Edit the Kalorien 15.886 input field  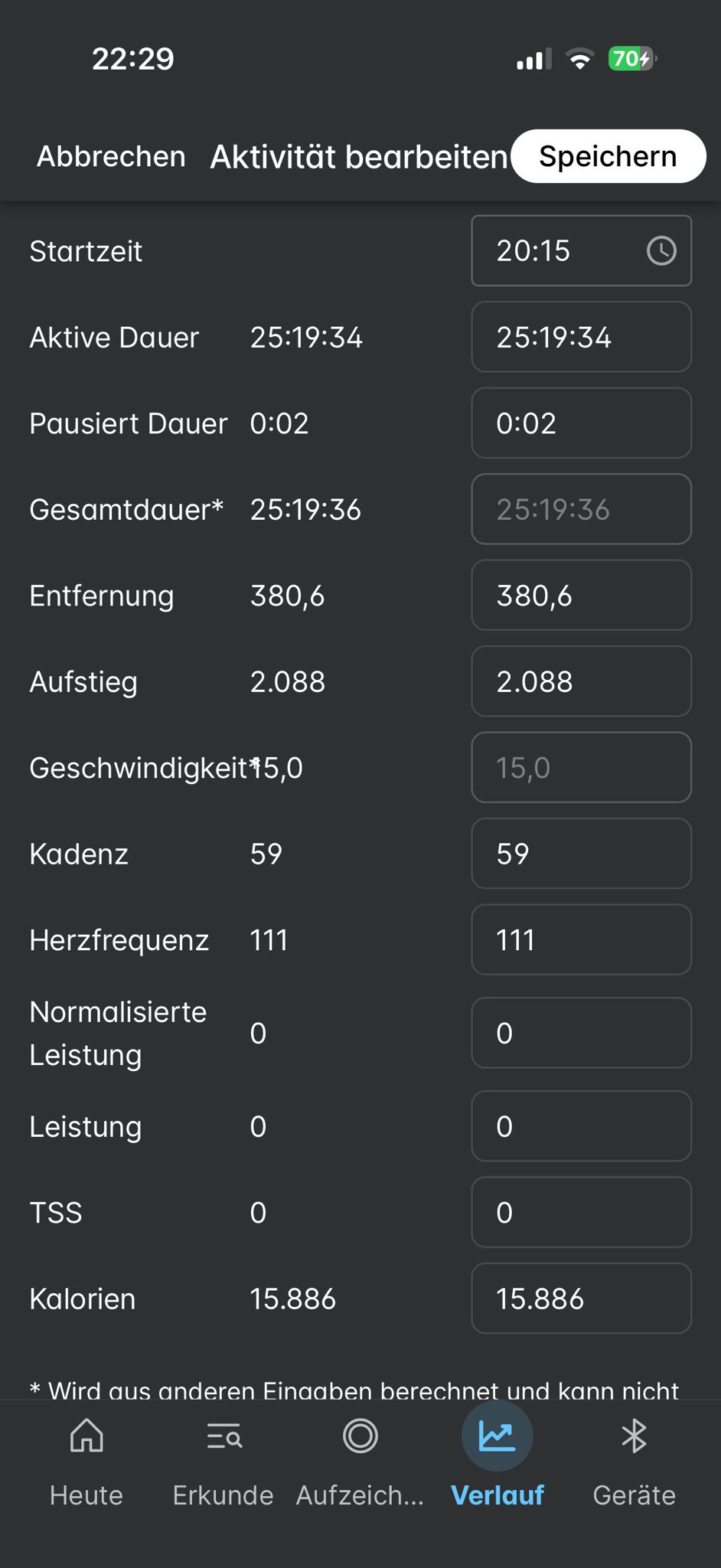(x=582, y=1298)
